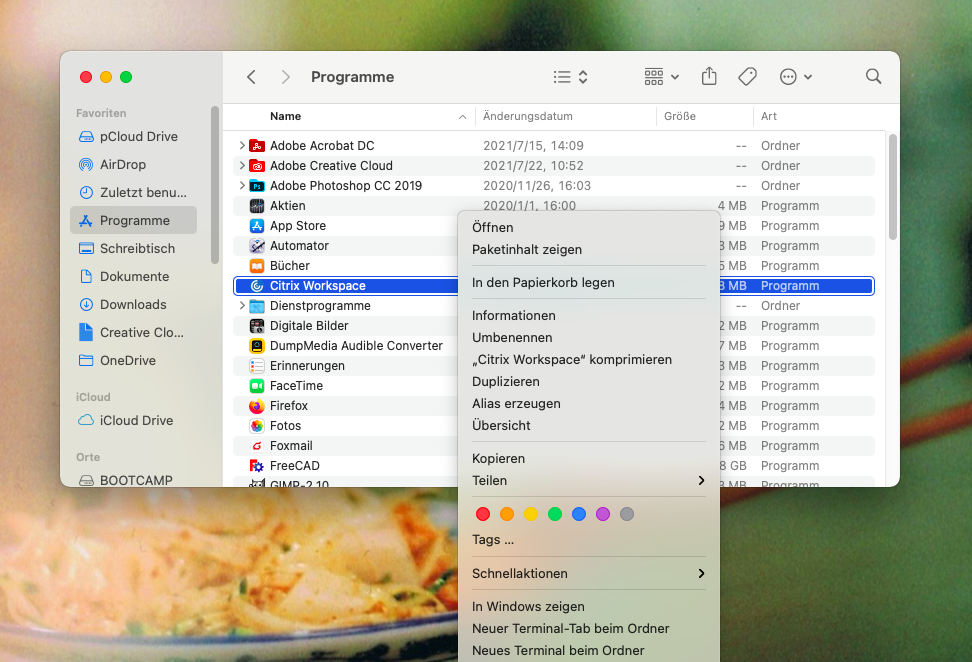Expand the Adobe Photoshop CC 2019 folder
The image size is (972, 662).
click(242, 185)
